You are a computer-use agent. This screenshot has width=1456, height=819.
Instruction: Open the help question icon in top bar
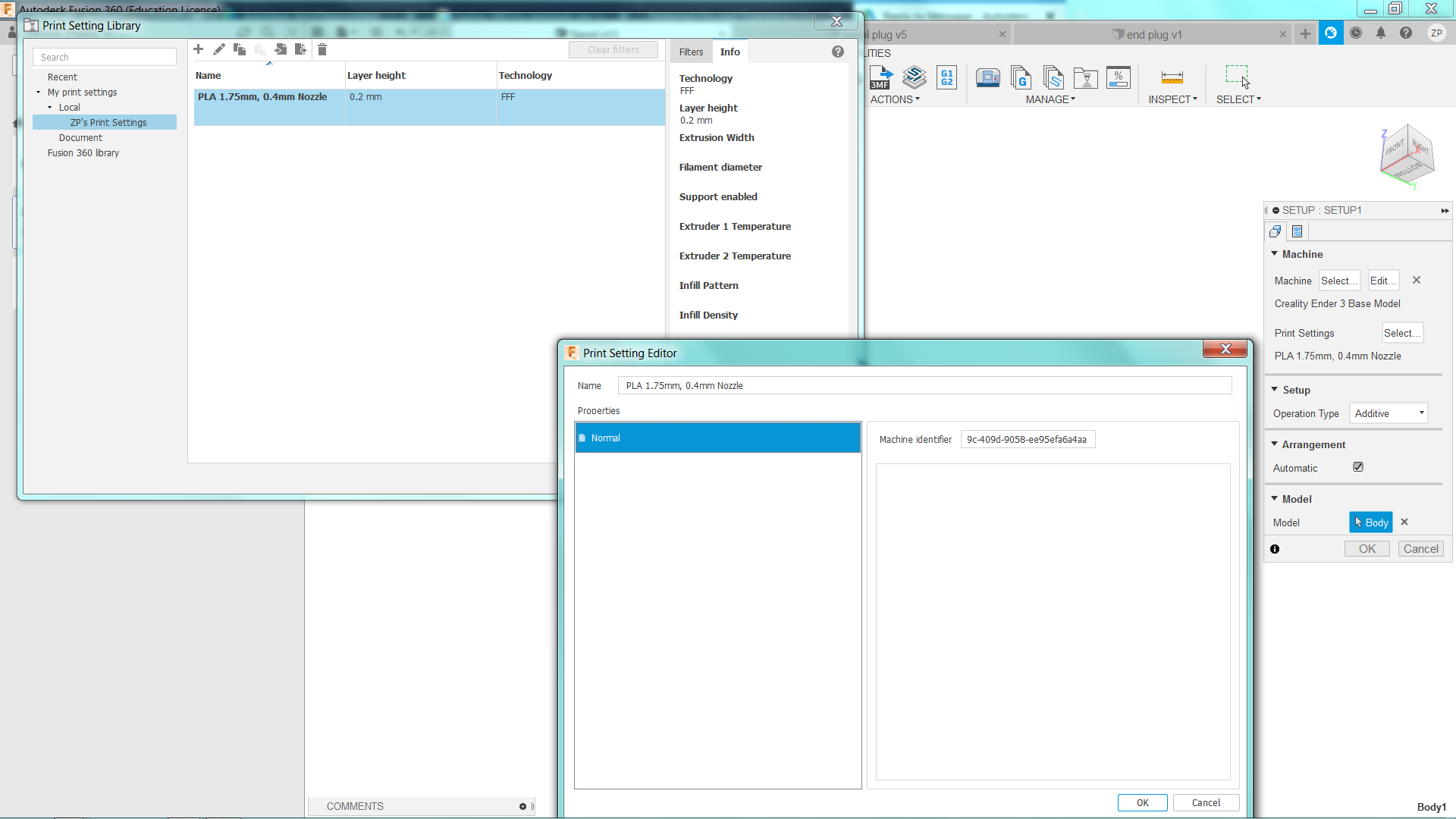click(x=1406, y=33)
